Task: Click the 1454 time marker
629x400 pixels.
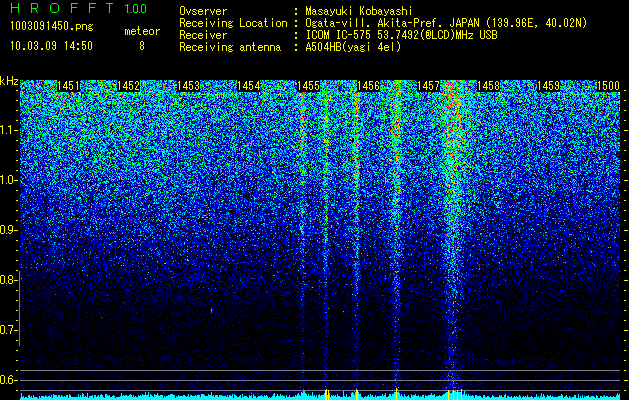Action: coord(248,86)
